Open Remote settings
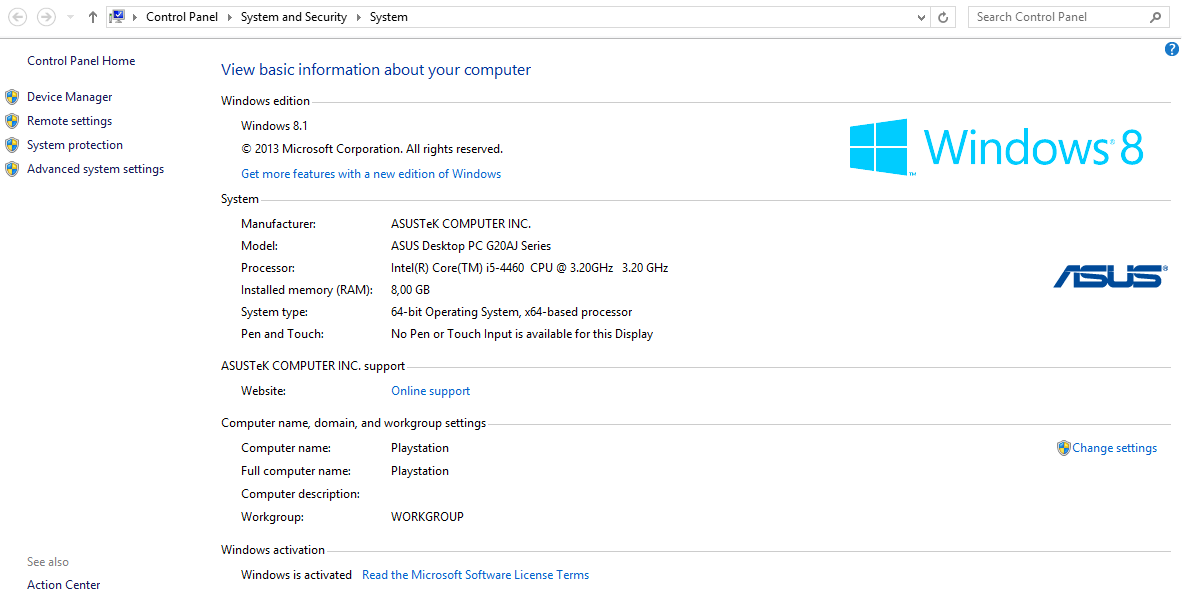Screen dimensions: 1182x594 click(69, 121)
